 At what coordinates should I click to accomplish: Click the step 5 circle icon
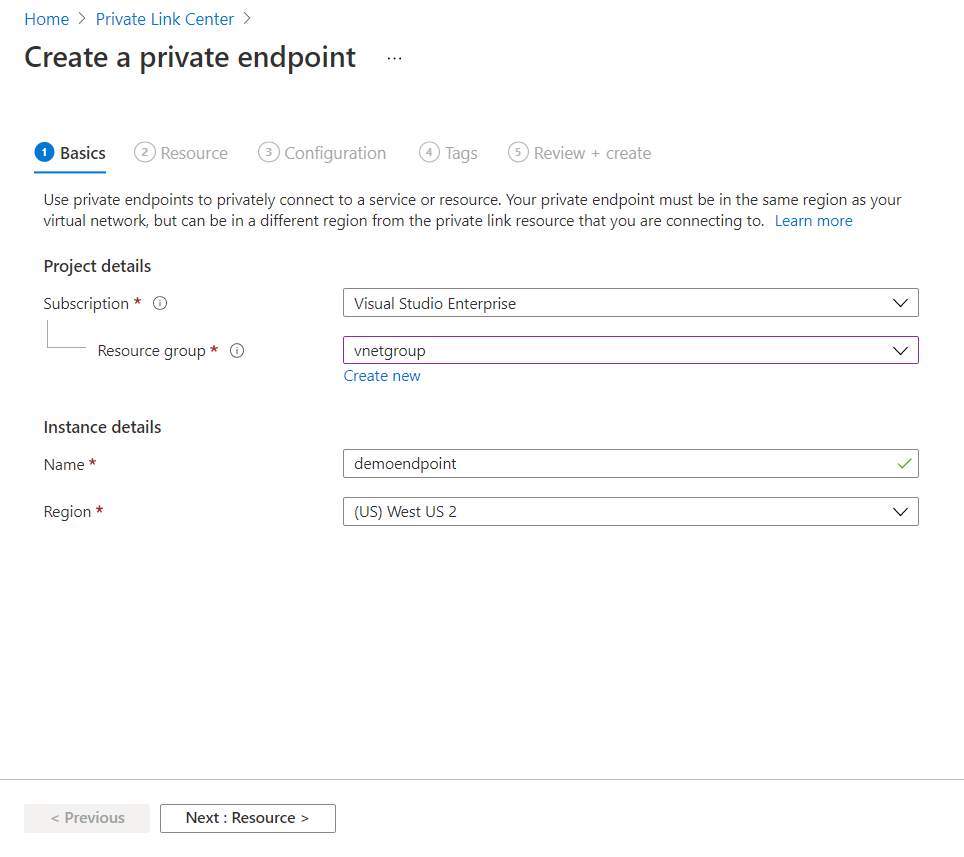click(518, 152)
